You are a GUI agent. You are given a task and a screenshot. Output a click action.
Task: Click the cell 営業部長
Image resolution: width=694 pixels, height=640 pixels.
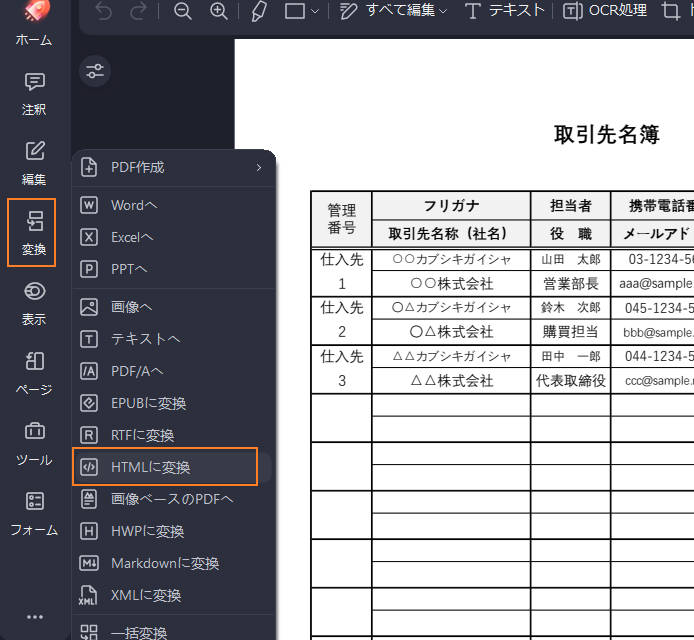pos(571,284)
